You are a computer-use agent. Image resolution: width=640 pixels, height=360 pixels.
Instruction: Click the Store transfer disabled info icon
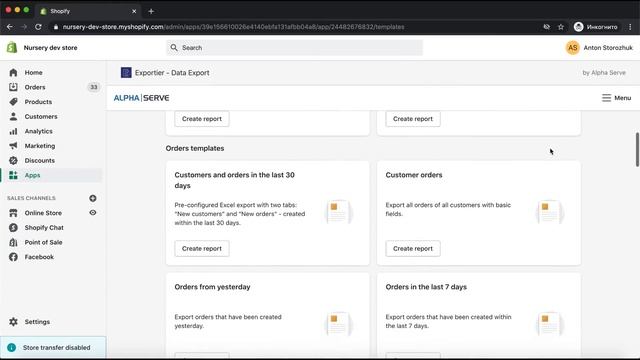(11, 347)
